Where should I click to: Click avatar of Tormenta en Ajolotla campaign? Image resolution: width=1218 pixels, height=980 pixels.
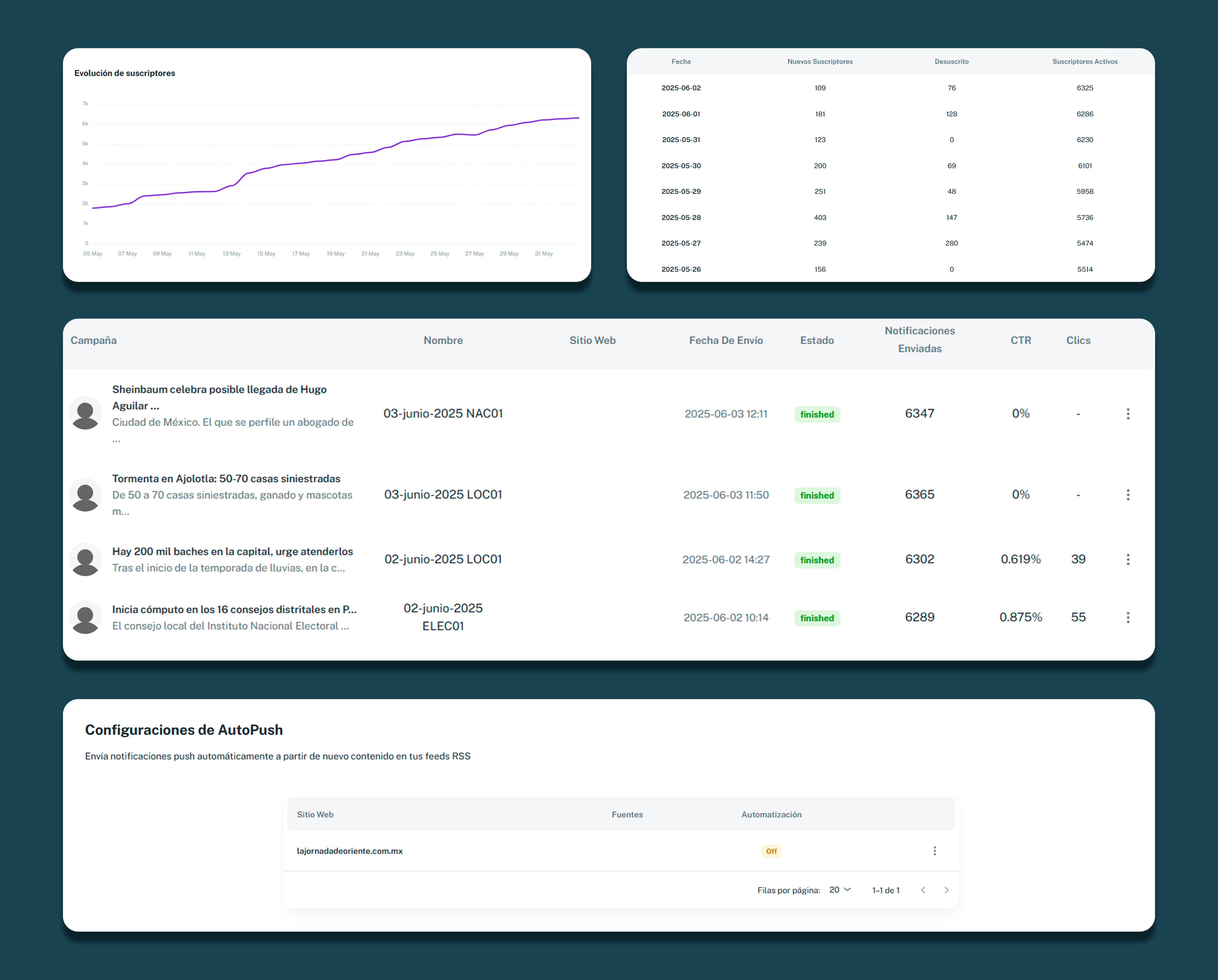coord(85,495)
